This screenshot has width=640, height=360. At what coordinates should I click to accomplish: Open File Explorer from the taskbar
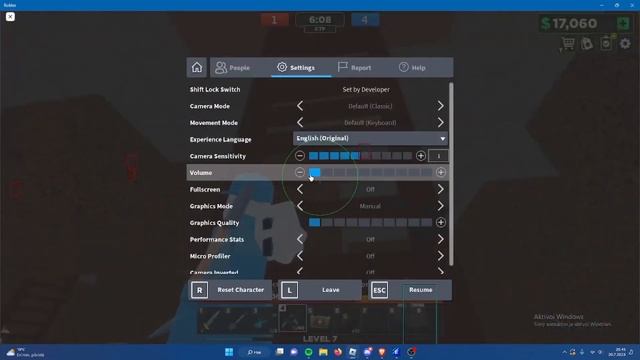[x=323, y=352]
